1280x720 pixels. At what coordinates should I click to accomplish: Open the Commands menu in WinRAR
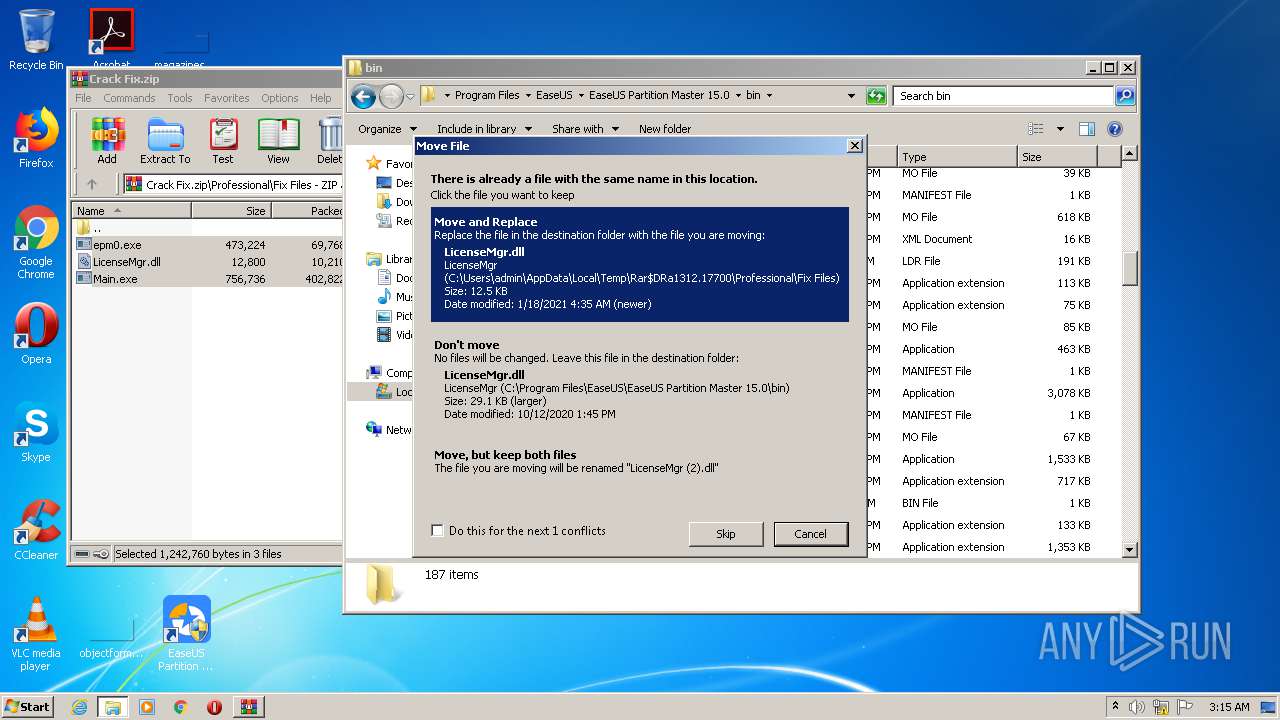(129, 98)
